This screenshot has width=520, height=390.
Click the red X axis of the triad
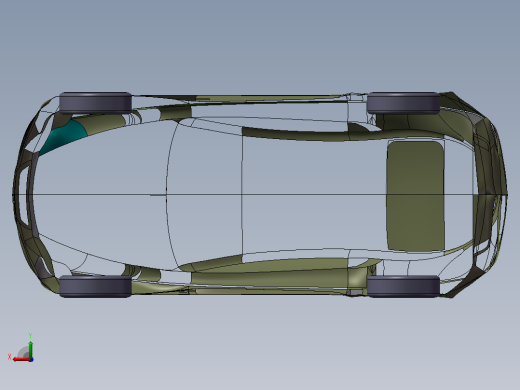click(x=21, y=359)
